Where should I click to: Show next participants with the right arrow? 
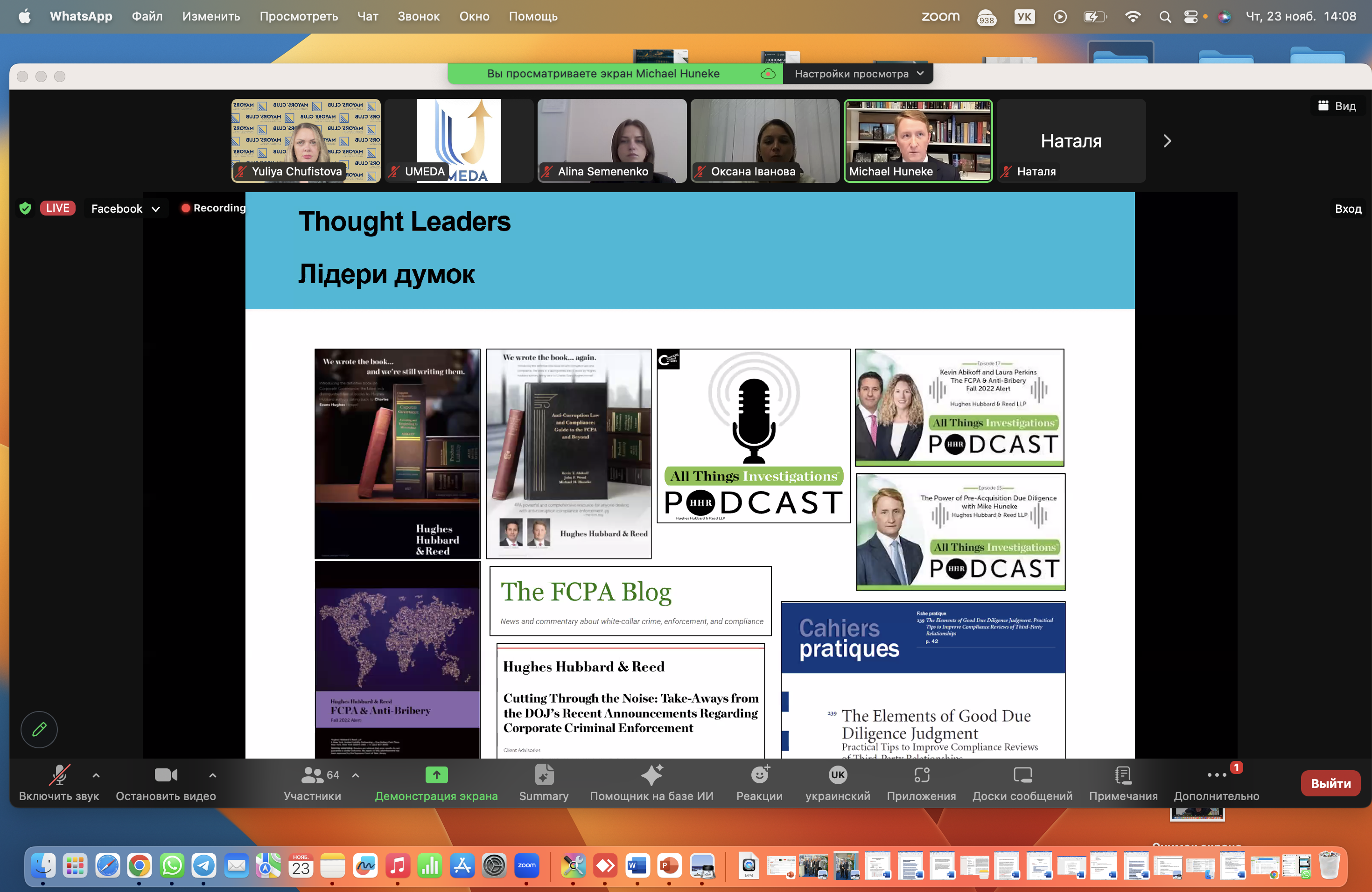coord(1167,141)
